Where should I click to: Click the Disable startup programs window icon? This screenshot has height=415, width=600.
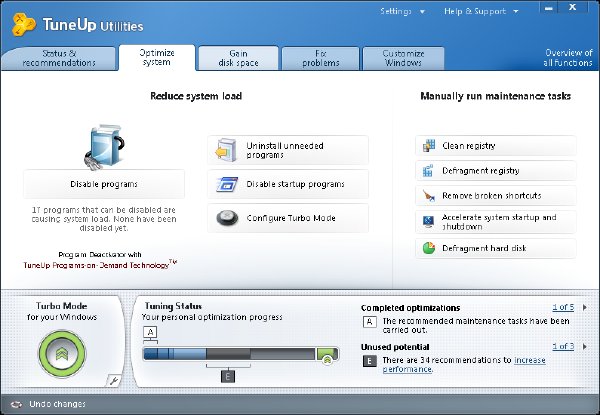tap(227, 184)
